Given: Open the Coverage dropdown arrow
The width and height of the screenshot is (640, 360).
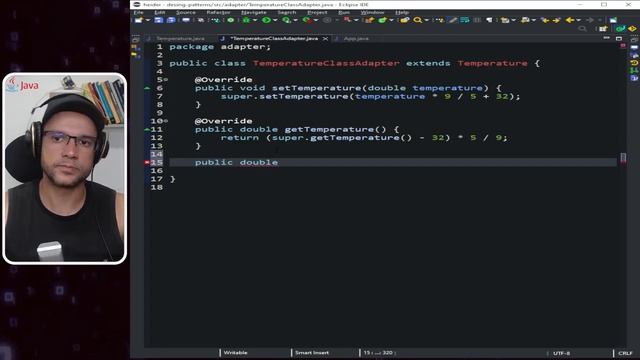Looking at the screenshot, I should point(296,20).
